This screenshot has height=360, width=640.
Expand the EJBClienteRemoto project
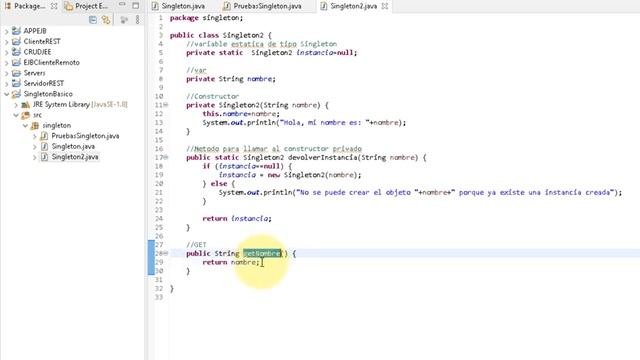coord(6,63)
